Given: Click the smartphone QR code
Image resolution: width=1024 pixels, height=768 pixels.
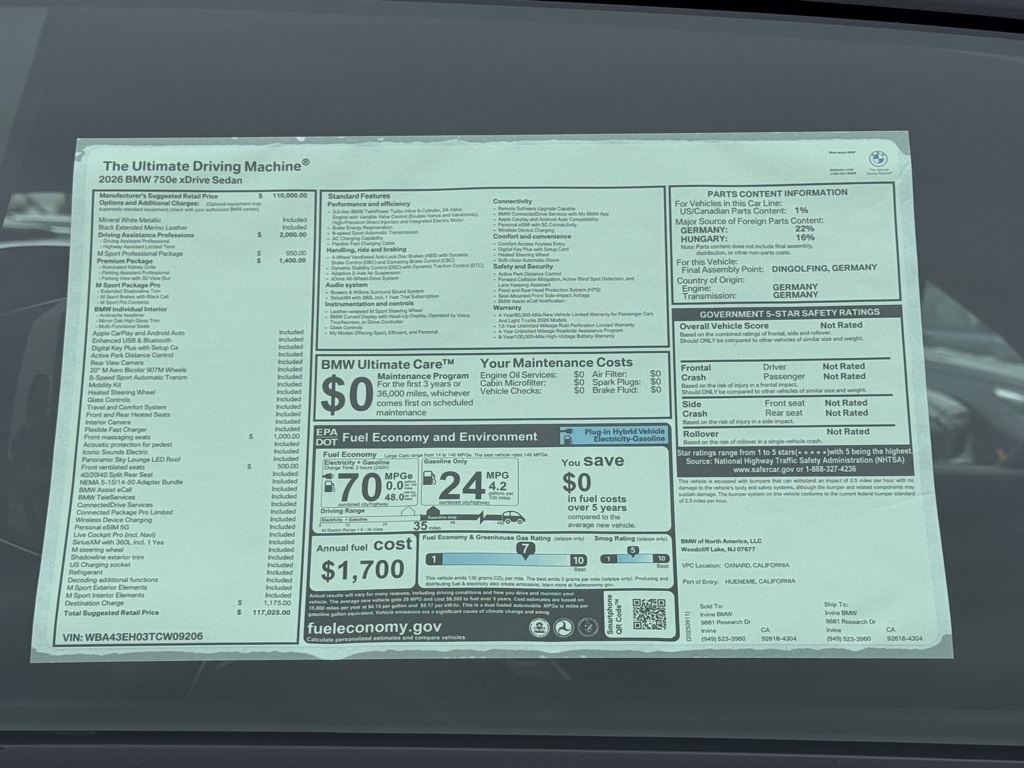Looking at the screenshot, I should click(649, 613).
